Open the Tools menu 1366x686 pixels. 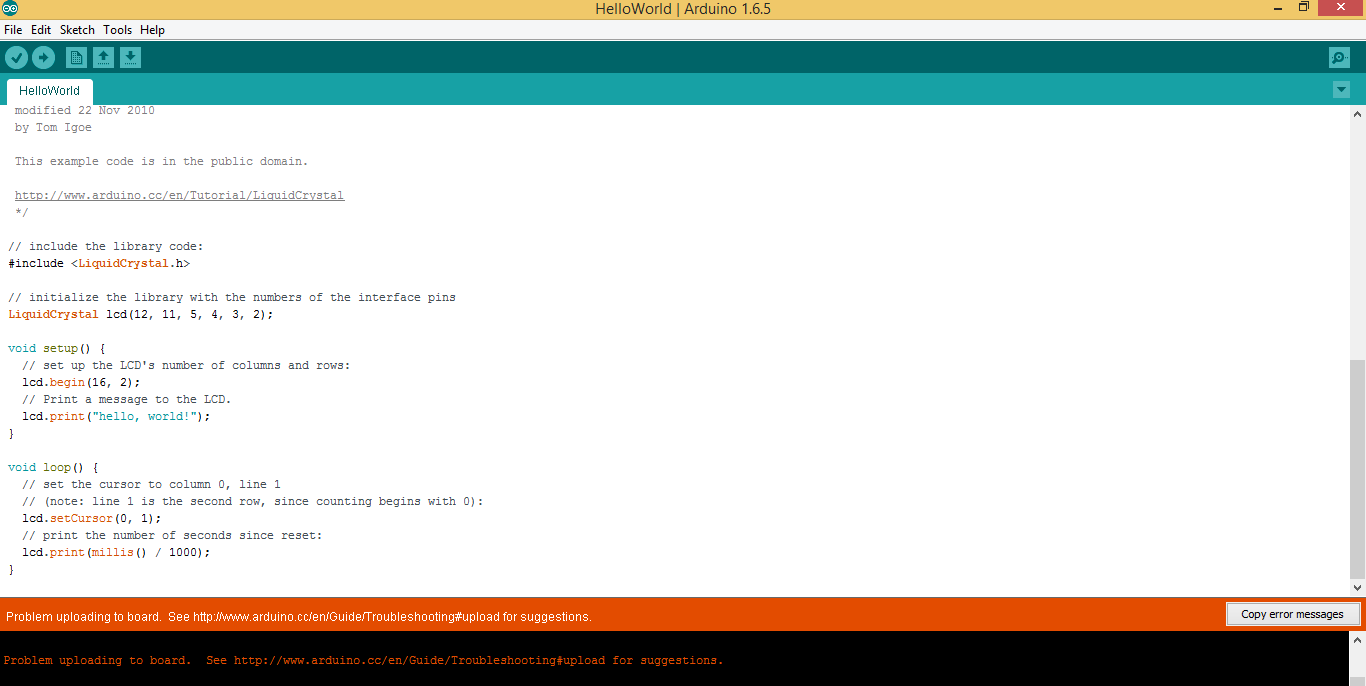(x=117, y=30)
